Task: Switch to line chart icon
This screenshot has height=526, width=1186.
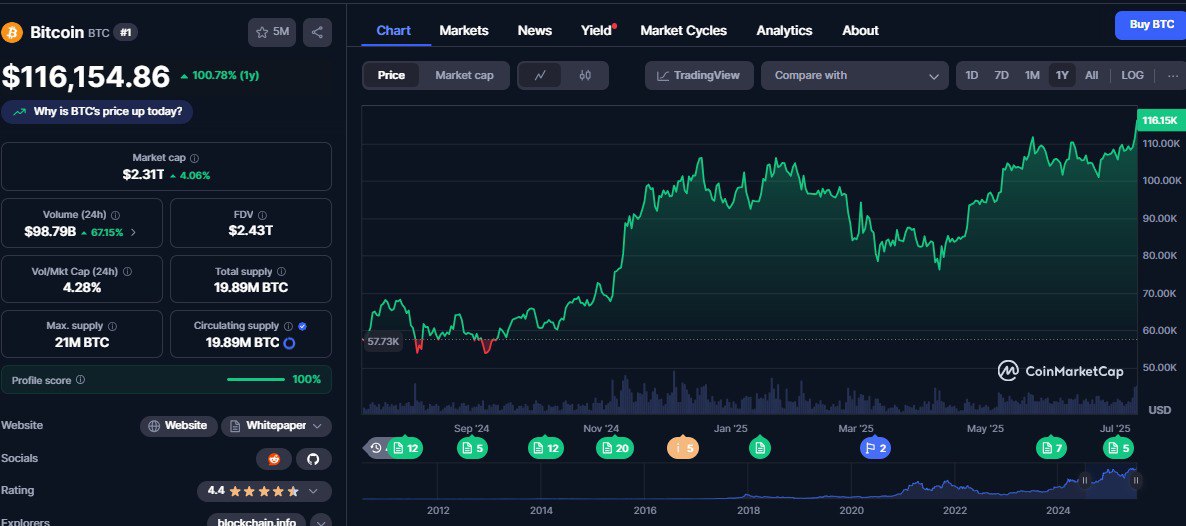Action: click(540, 75)
